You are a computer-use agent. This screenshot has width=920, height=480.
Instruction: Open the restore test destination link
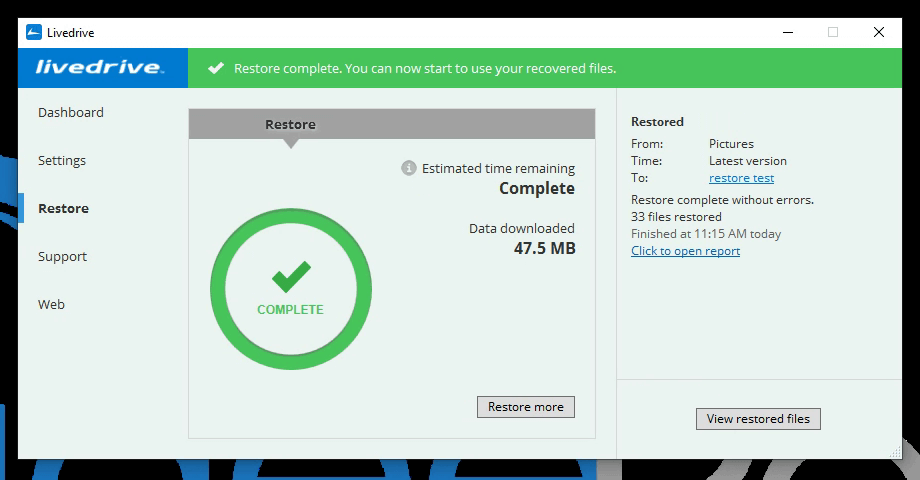(741, 178)
